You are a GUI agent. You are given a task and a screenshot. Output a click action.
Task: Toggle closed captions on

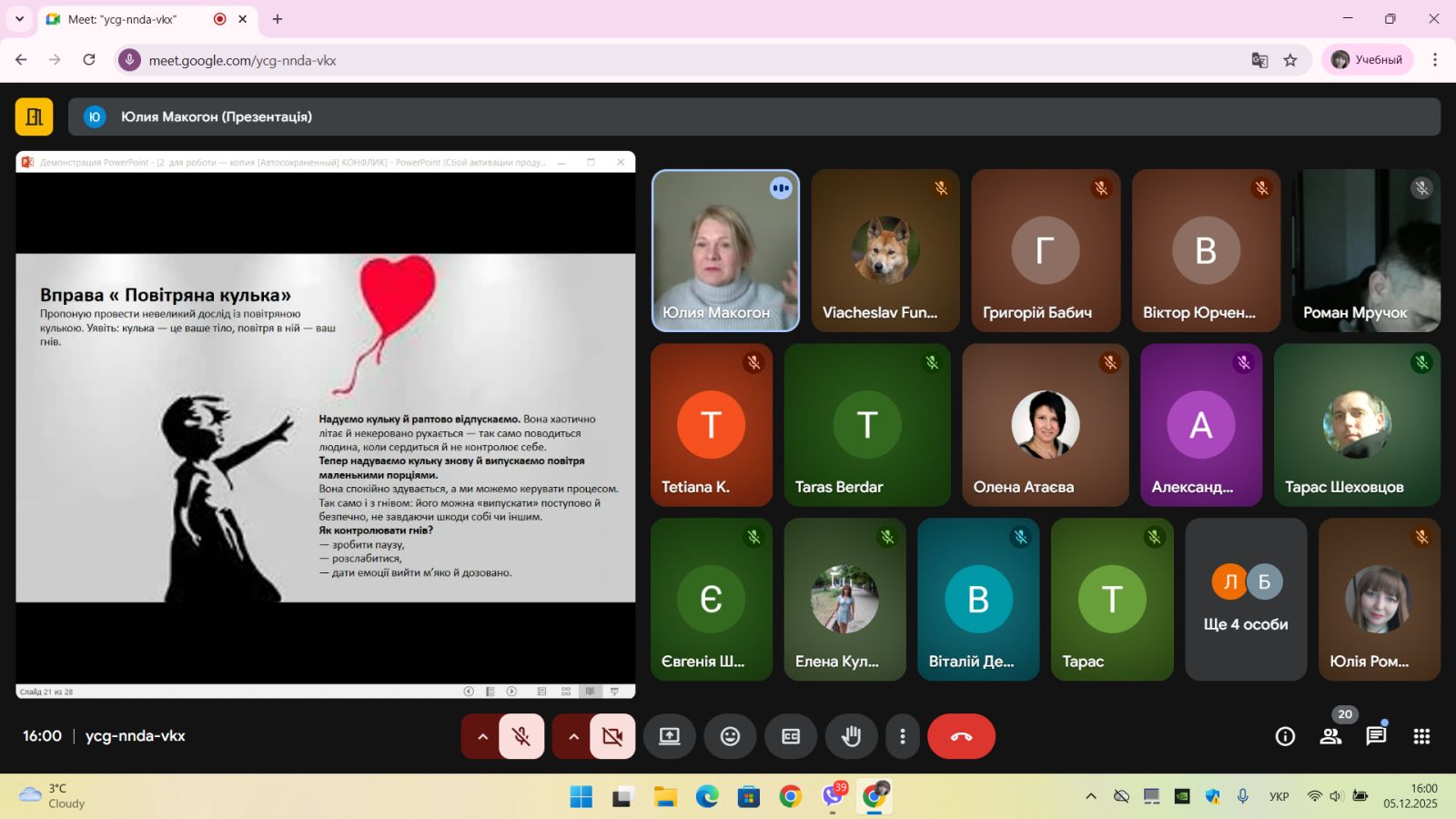pos(791,736)
